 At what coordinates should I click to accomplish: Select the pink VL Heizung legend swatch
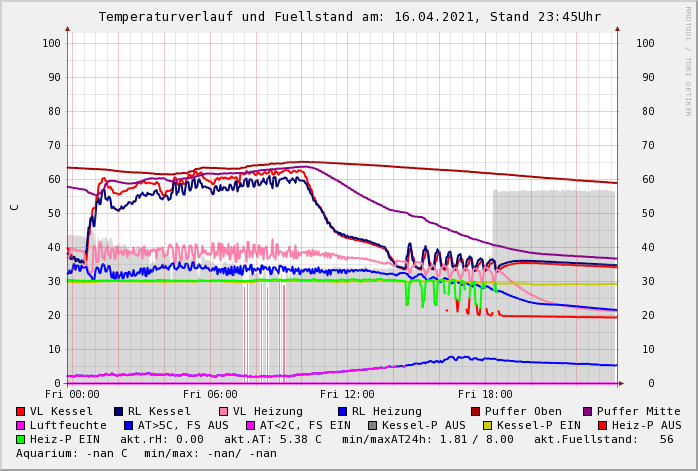click(224, 411)
